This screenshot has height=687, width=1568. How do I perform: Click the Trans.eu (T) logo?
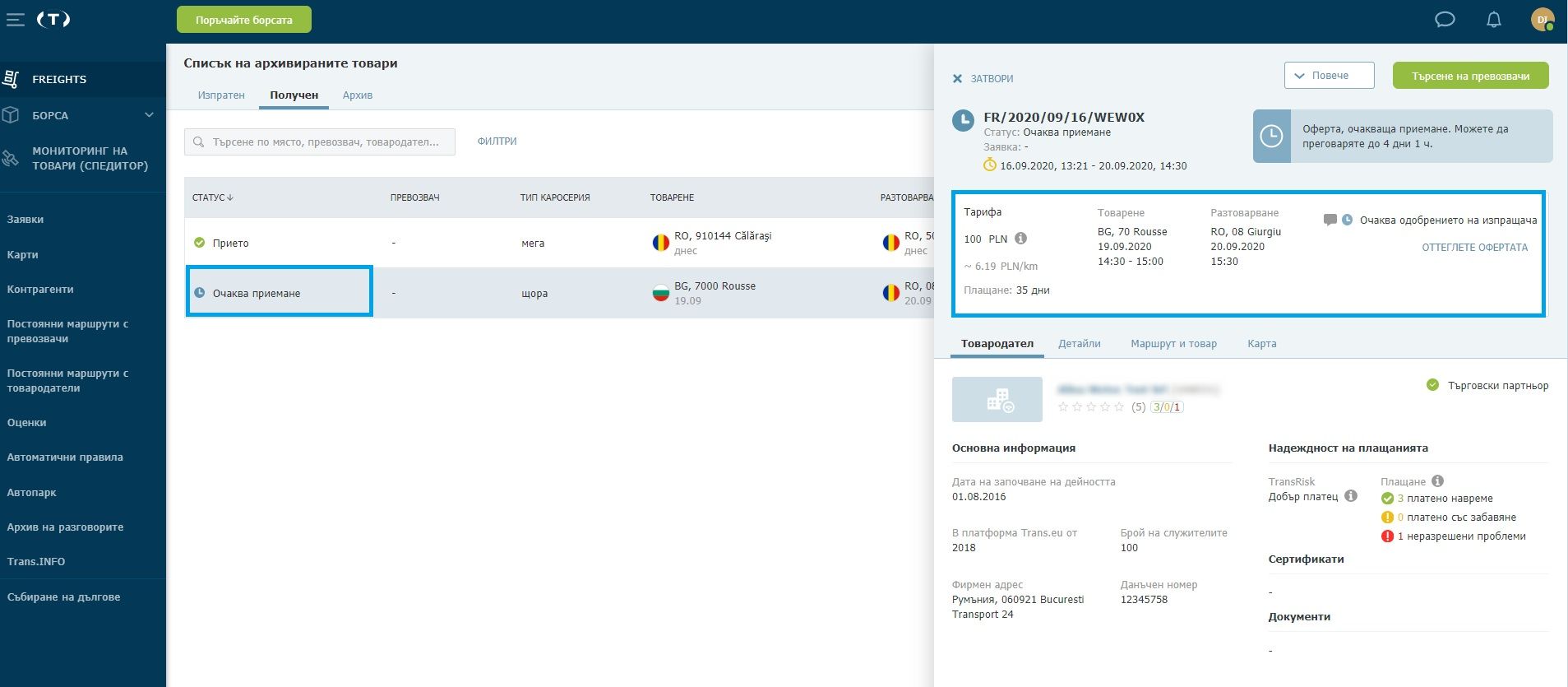tap(53, 19)
